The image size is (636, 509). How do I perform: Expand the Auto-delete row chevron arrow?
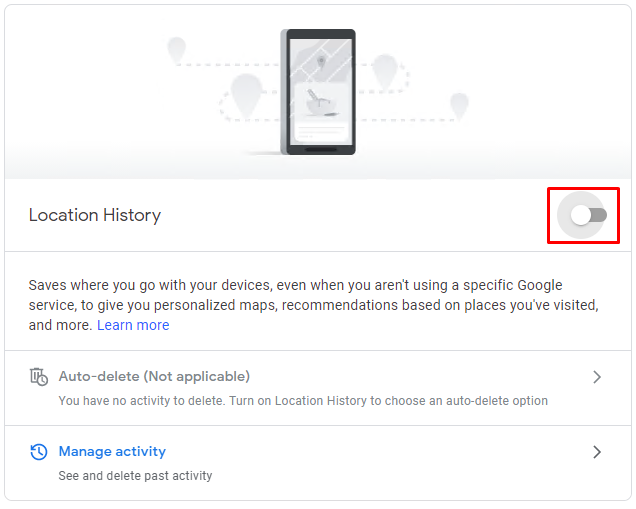tap(597, 377)
